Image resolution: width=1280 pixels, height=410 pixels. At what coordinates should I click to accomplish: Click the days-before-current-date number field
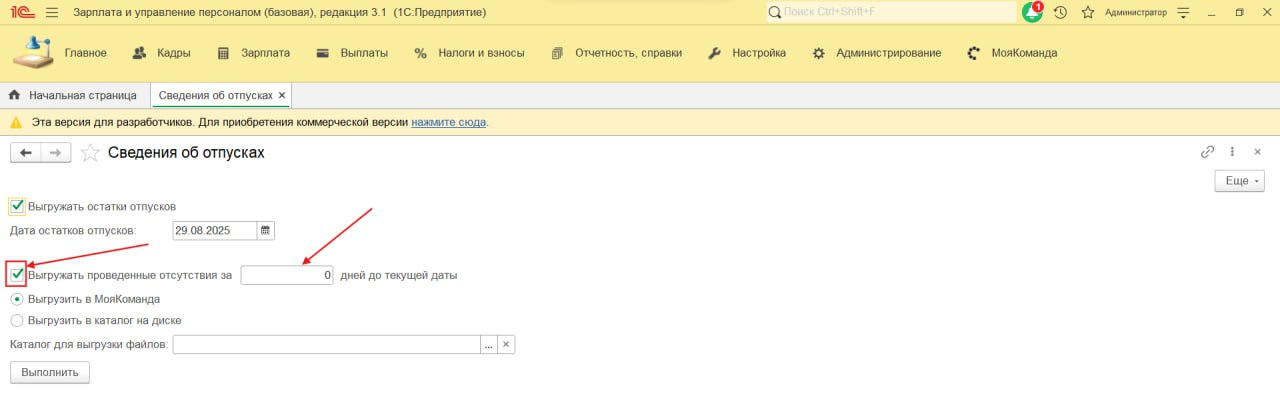pos(287,275)
